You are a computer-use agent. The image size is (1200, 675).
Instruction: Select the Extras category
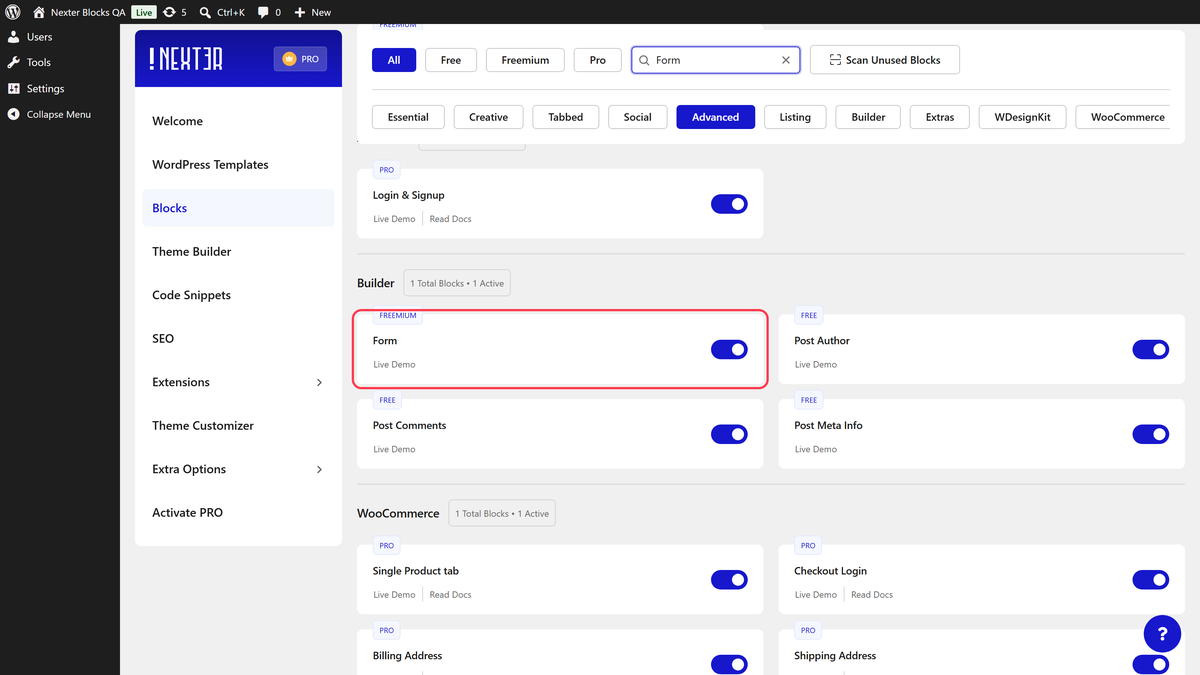(940, 117)
